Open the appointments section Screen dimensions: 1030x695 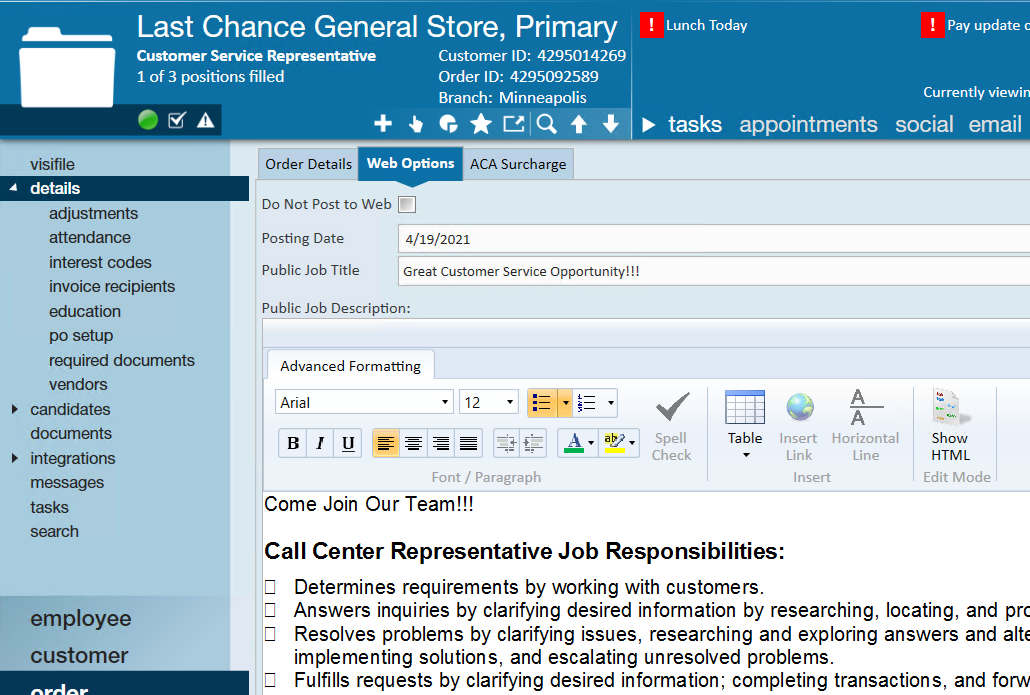[x=808, y=124]
